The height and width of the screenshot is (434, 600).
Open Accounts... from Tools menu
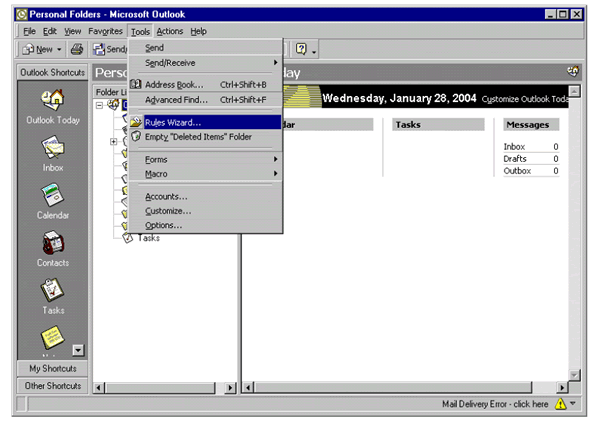[205, 196]
